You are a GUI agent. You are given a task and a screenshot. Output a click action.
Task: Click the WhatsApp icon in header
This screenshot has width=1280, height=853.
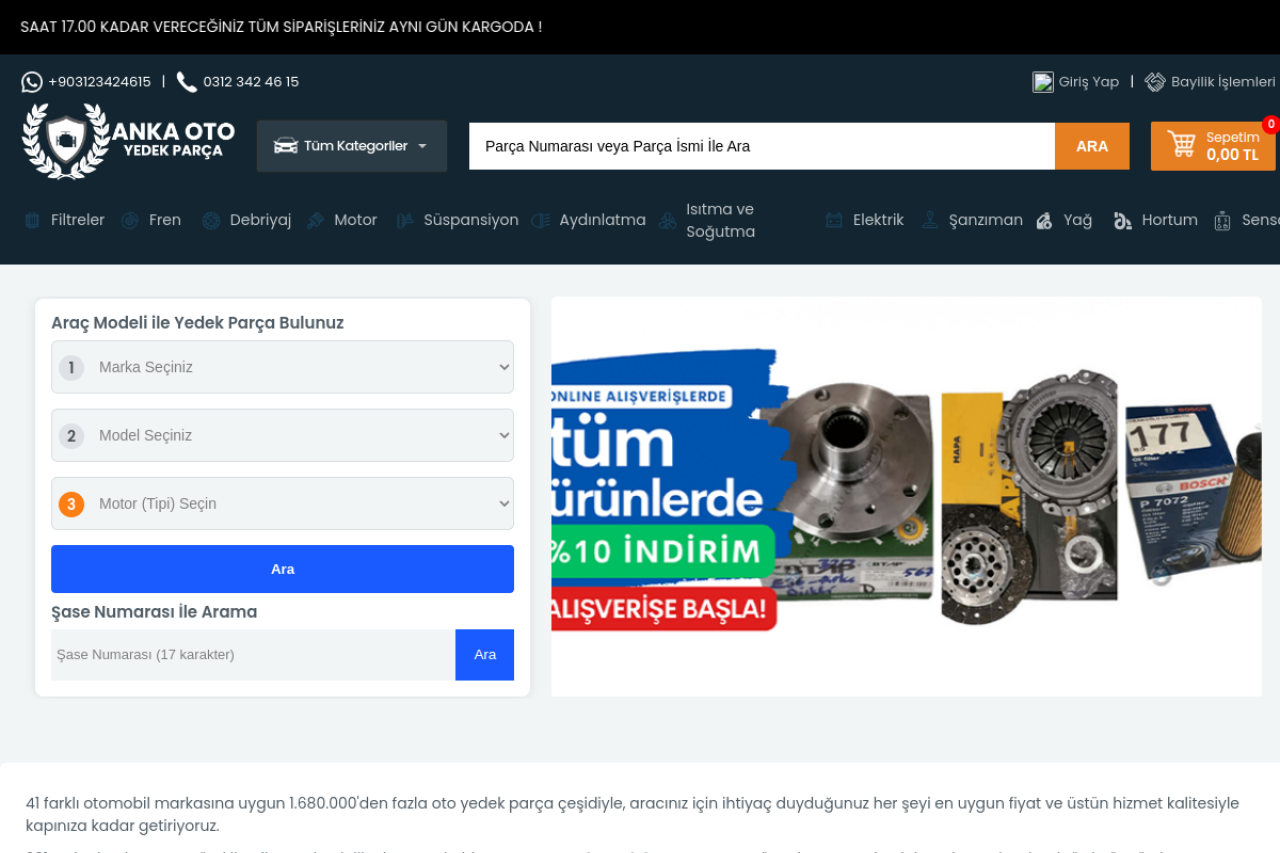click(32, 82)
